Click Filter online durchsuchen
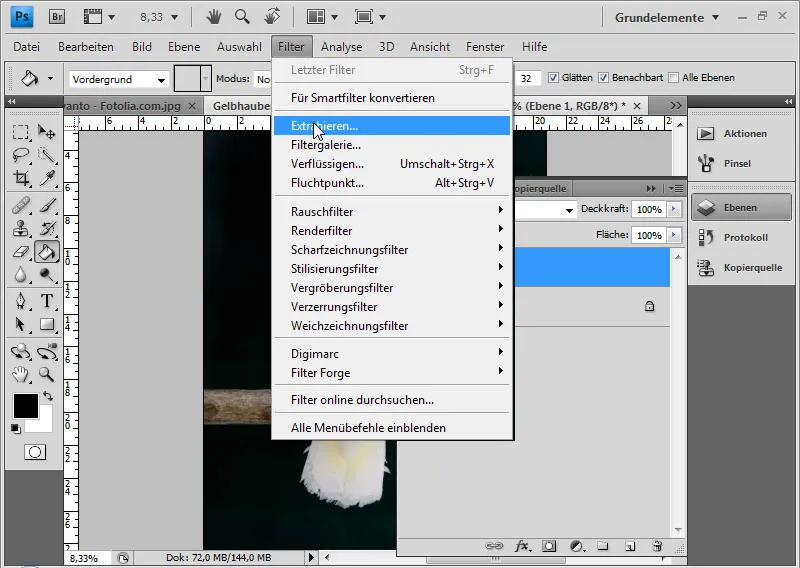Screen dimensions: 800x568 [x=362, y=400]
